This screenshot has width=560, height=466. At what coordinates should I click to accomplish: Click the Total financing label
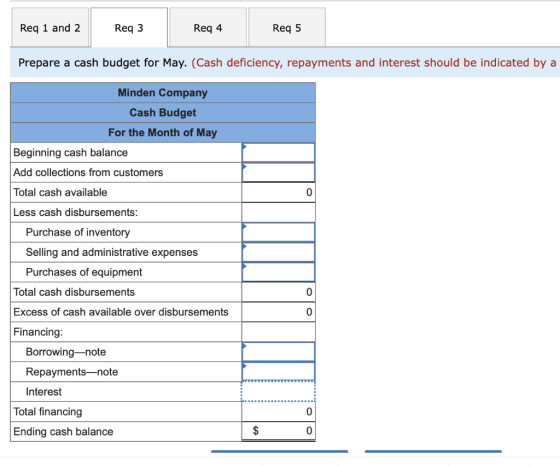(48, 412)
